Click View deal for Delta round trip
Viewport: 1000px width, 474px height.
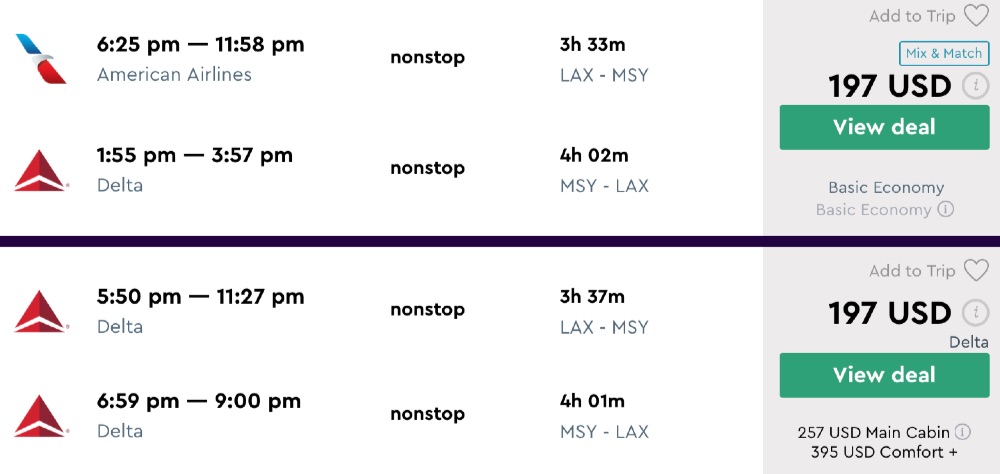884,375
